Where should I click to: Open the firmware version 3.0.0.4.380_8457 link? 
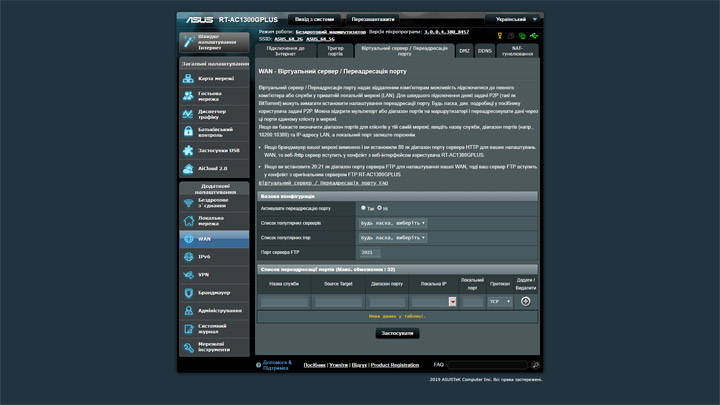coord(446,32)
